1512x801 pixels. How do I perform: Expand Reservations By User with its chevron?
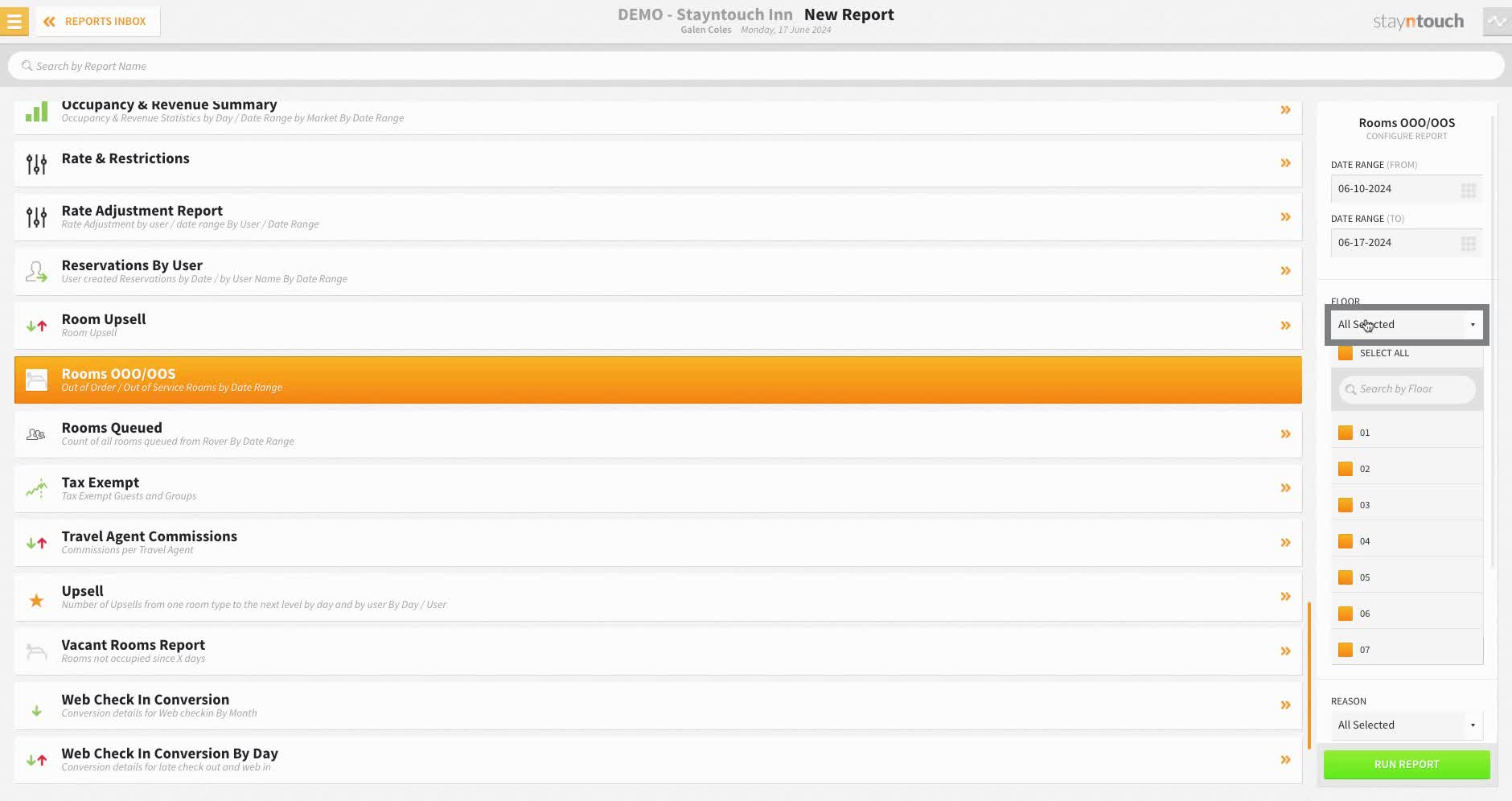1285,271
